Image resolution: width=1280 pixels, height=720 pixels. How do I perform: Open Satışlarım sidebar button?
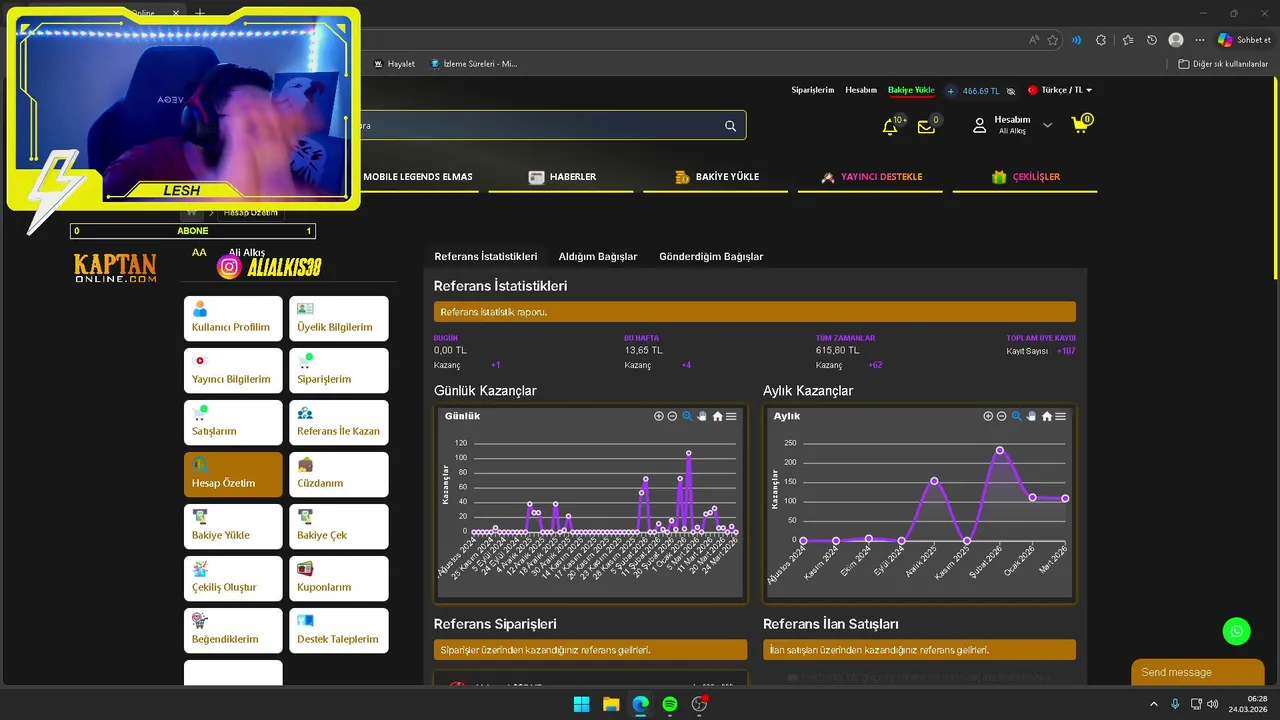[233, 422]
